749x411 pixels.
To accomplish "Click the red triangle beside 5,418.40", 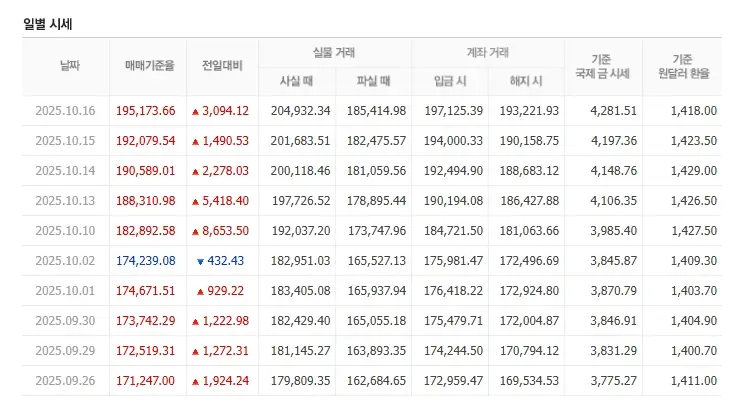I will [195, 201].
